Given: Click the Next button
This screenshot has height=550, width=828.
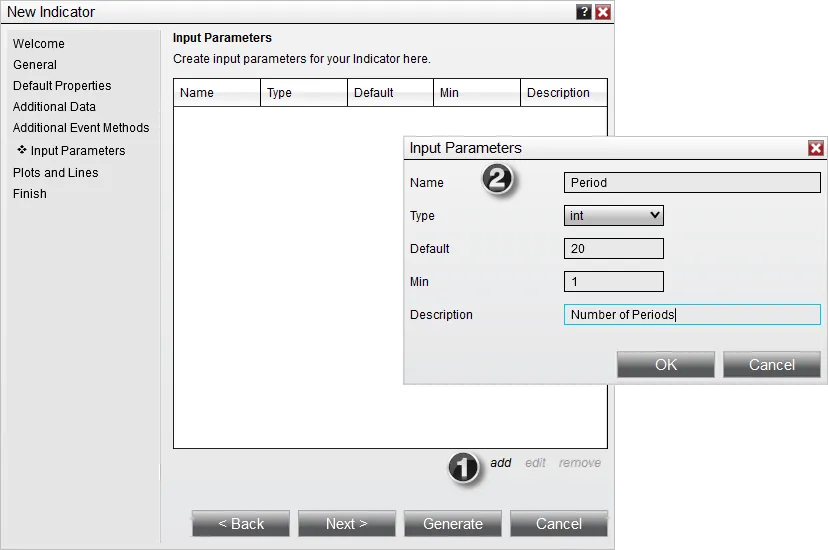Looking at the screenshot, I should [346, 524].
